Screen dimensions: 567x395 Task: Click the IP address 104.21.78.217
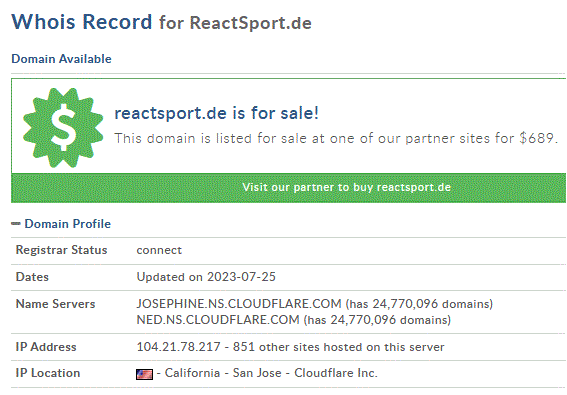[x=178, y=347]
